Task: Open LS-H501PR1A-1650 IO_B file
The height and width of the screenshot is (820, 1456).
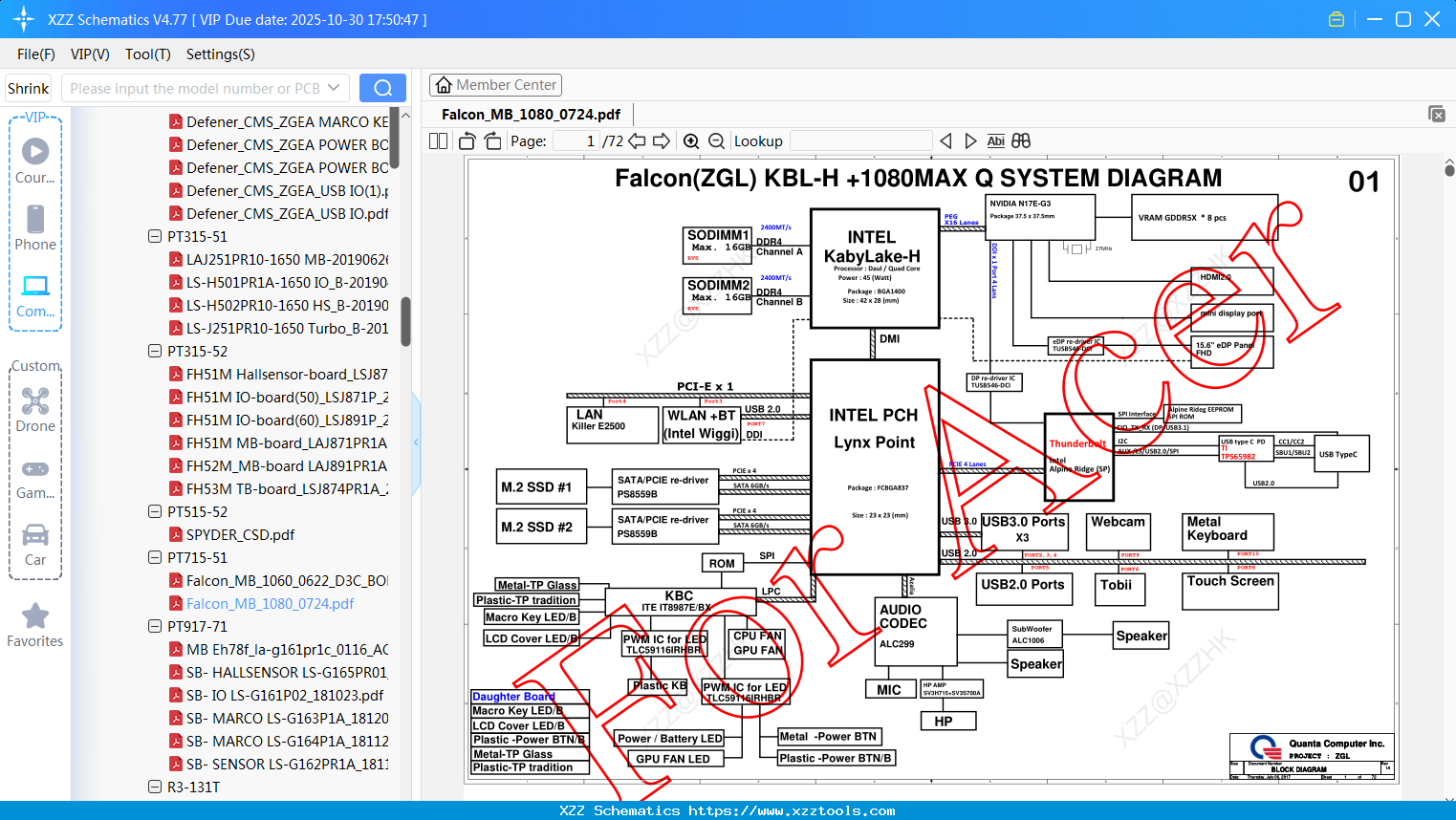Action: pos(287,282)
